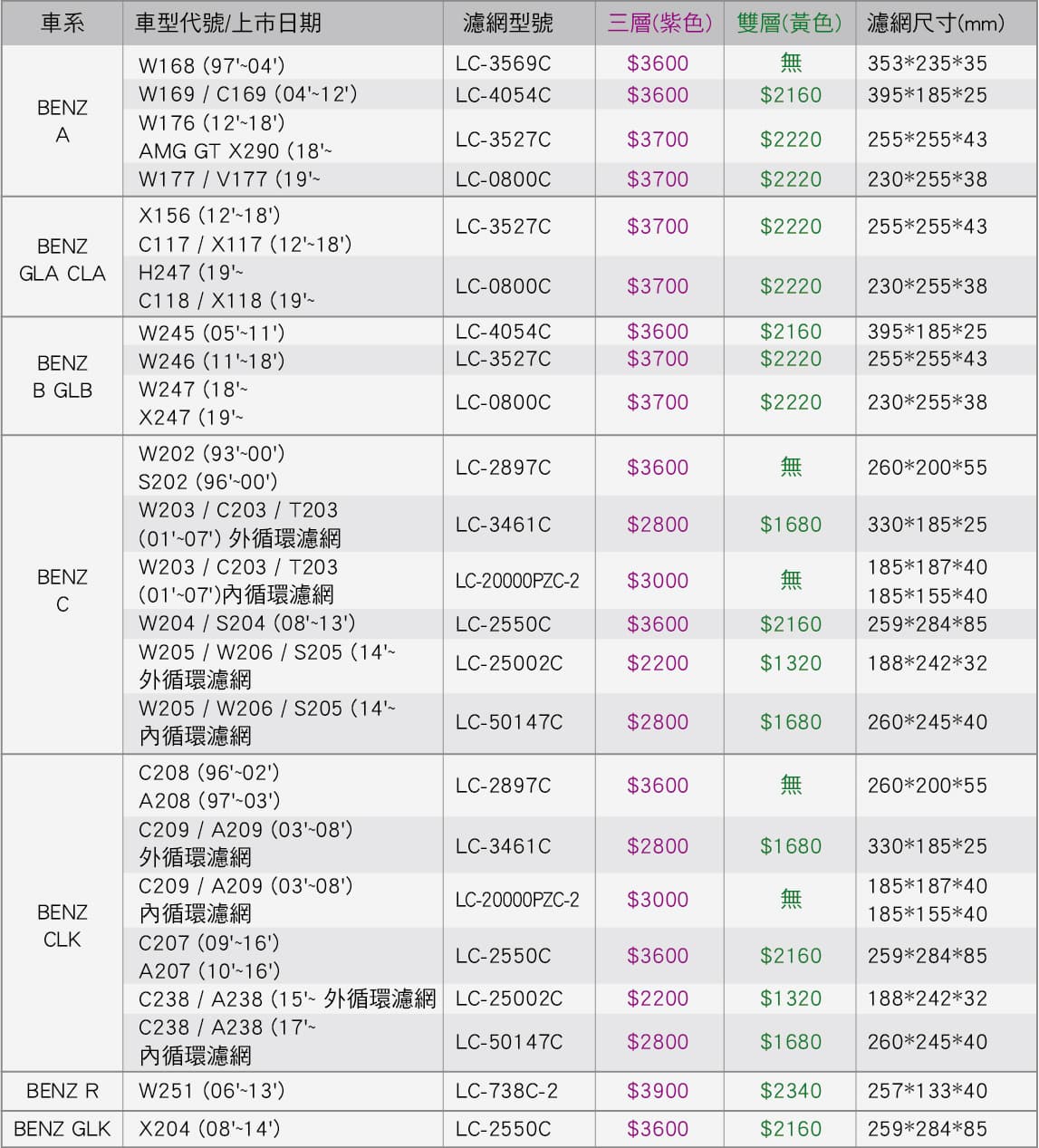Click model W176 (12'~18')
This screenshot has height=1148, width=1039.
click(x=211, y=122)
